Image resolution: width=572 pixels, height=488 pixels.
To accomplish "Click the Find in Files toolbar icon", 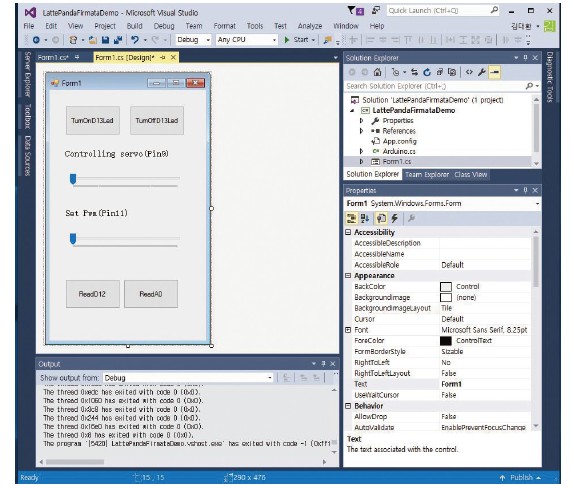I will (328, 40).
